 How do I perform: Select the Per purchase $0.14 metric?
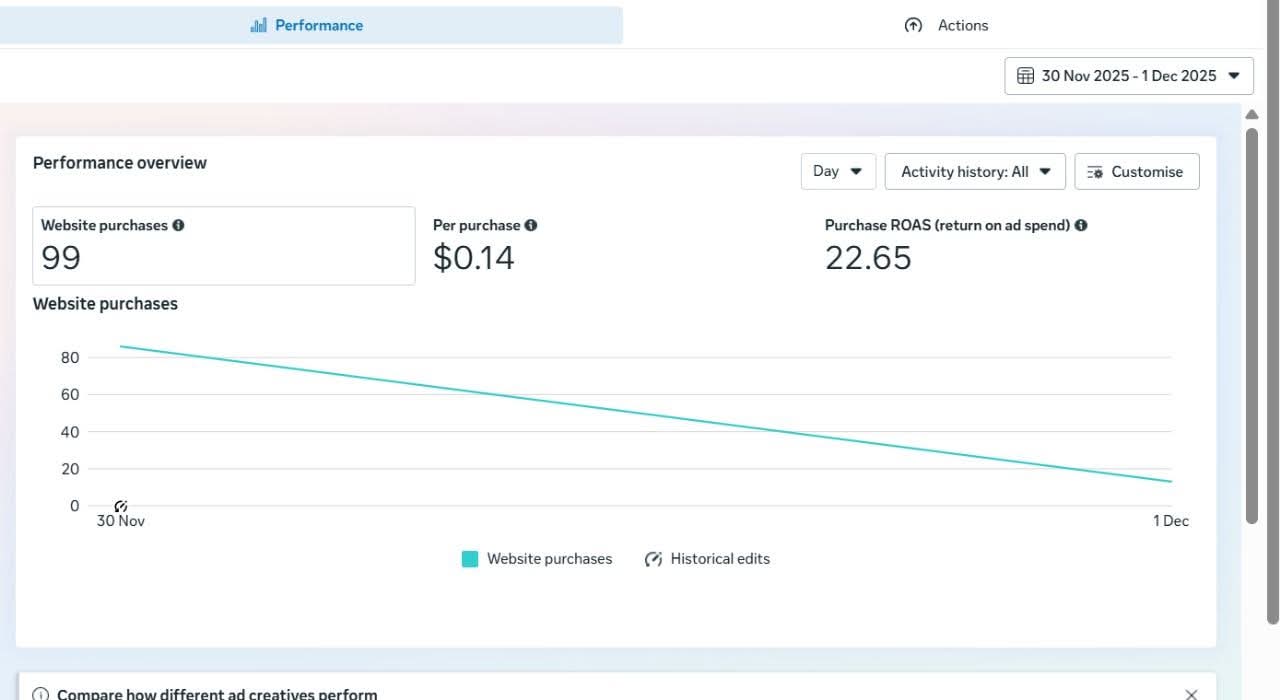tap(474, 257)
